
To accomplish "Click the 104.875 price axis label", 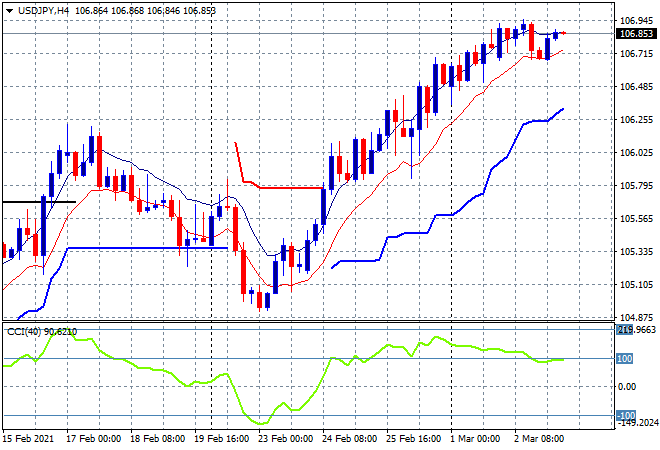I will (x=636, y=317).
